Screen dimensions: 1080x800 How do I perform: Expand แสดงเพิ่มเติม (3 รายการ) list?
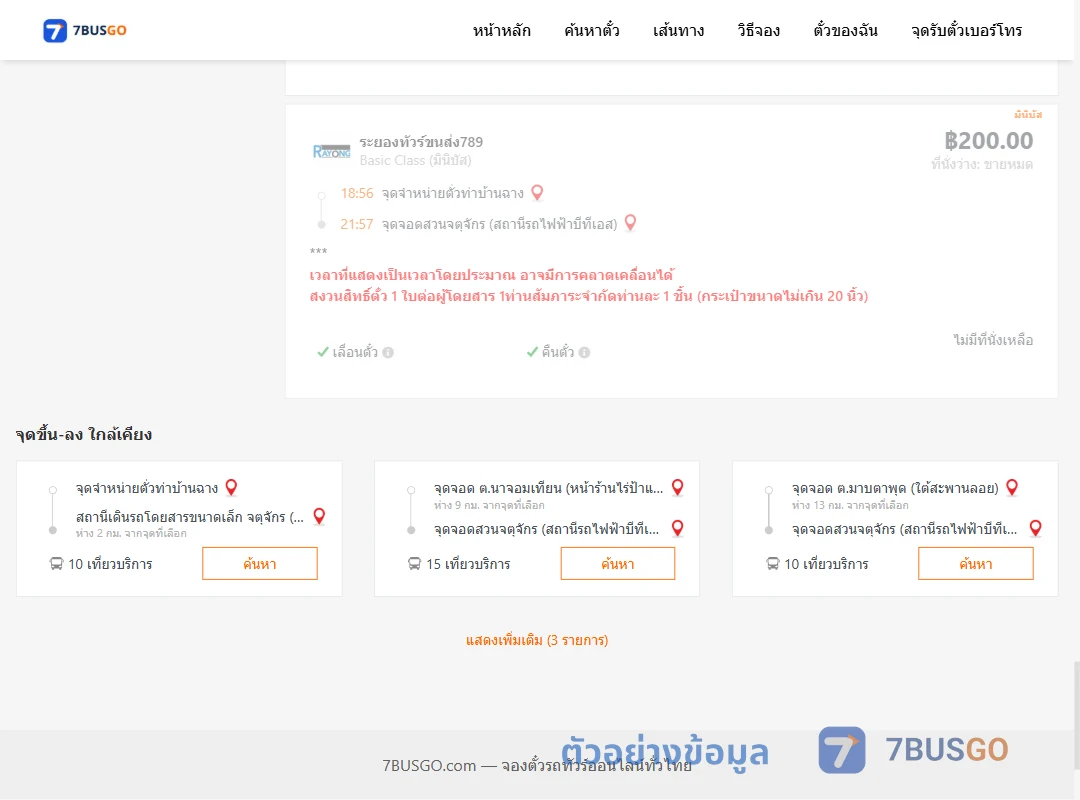(537, 640)
